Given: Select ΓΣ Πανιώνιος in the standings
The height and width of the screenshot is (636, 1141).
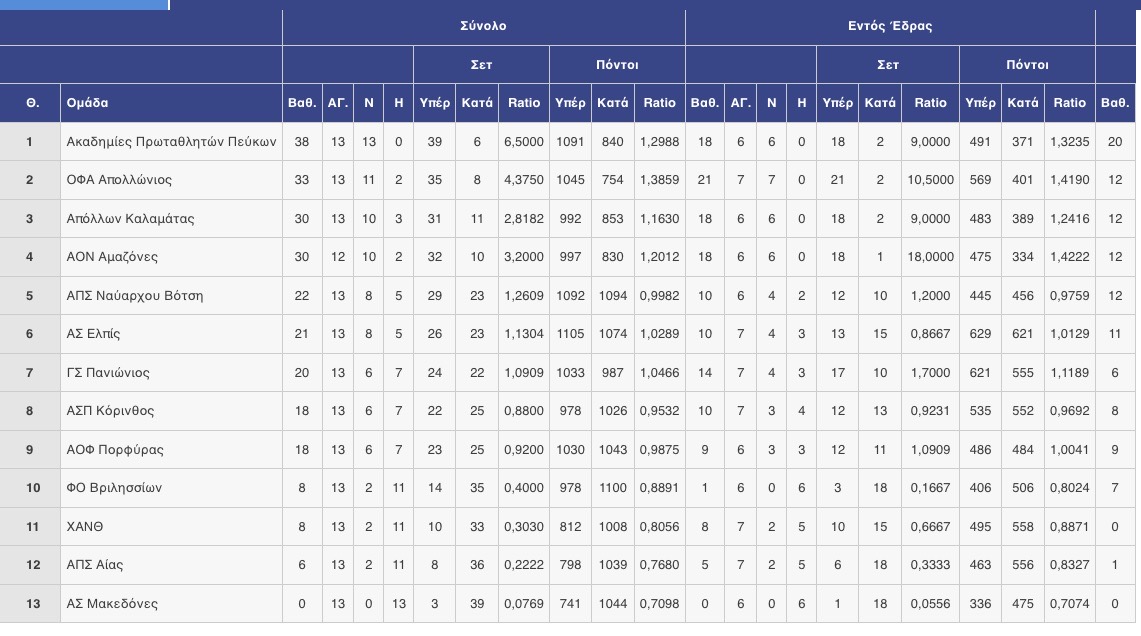Looking at the screenshot, I should tap(108, 373).
